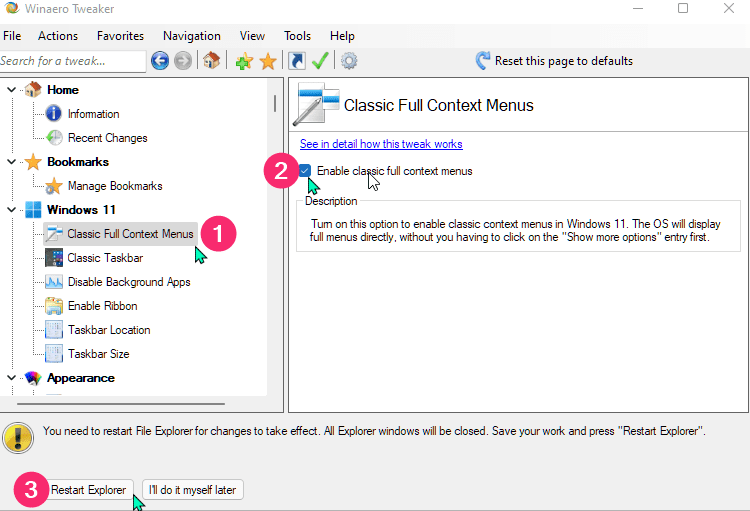This screenshot has width=750, height=511.
Task: Click the Recent Changes clock icon
Action: [x=54, y=138]
